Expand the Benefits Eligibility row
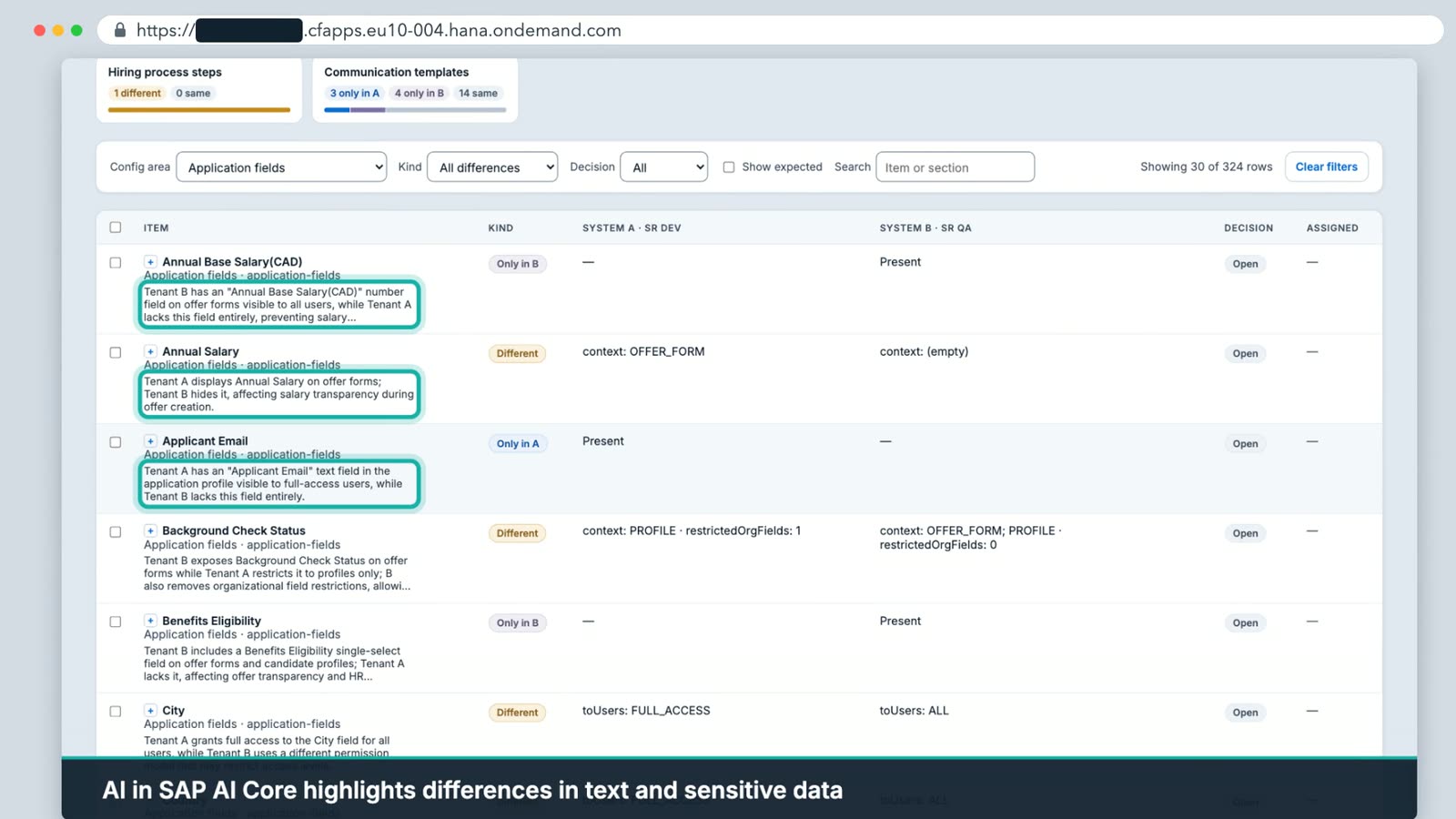Image resolution: width=1456 pixels, height=819 pixels. click(150, 621)
